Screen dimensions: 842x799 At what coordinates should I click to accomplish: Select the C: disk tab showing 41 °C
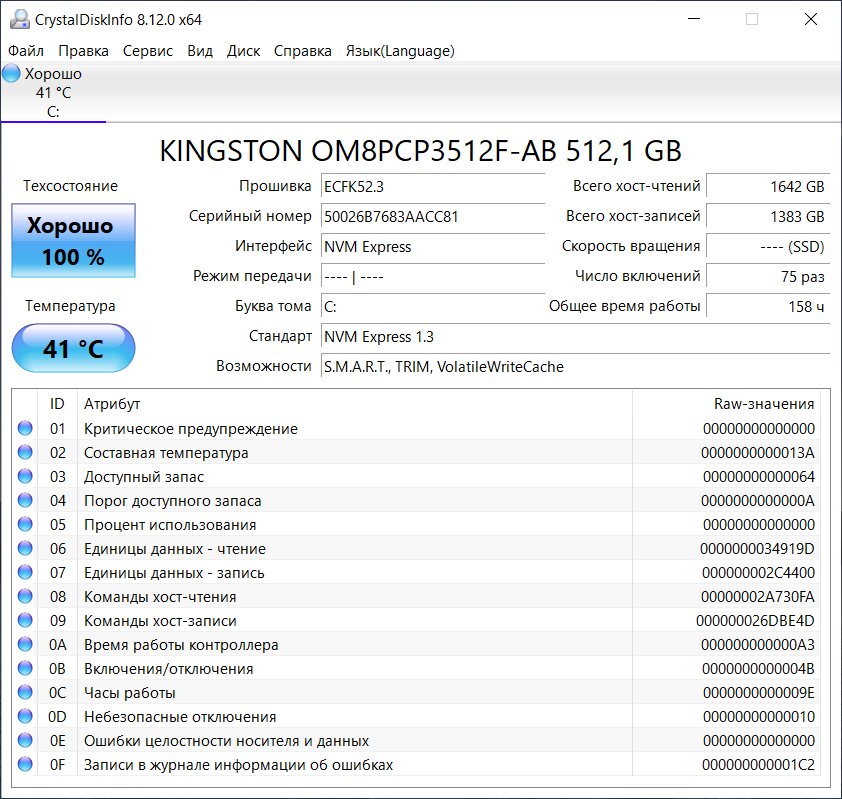click(53, 92)
